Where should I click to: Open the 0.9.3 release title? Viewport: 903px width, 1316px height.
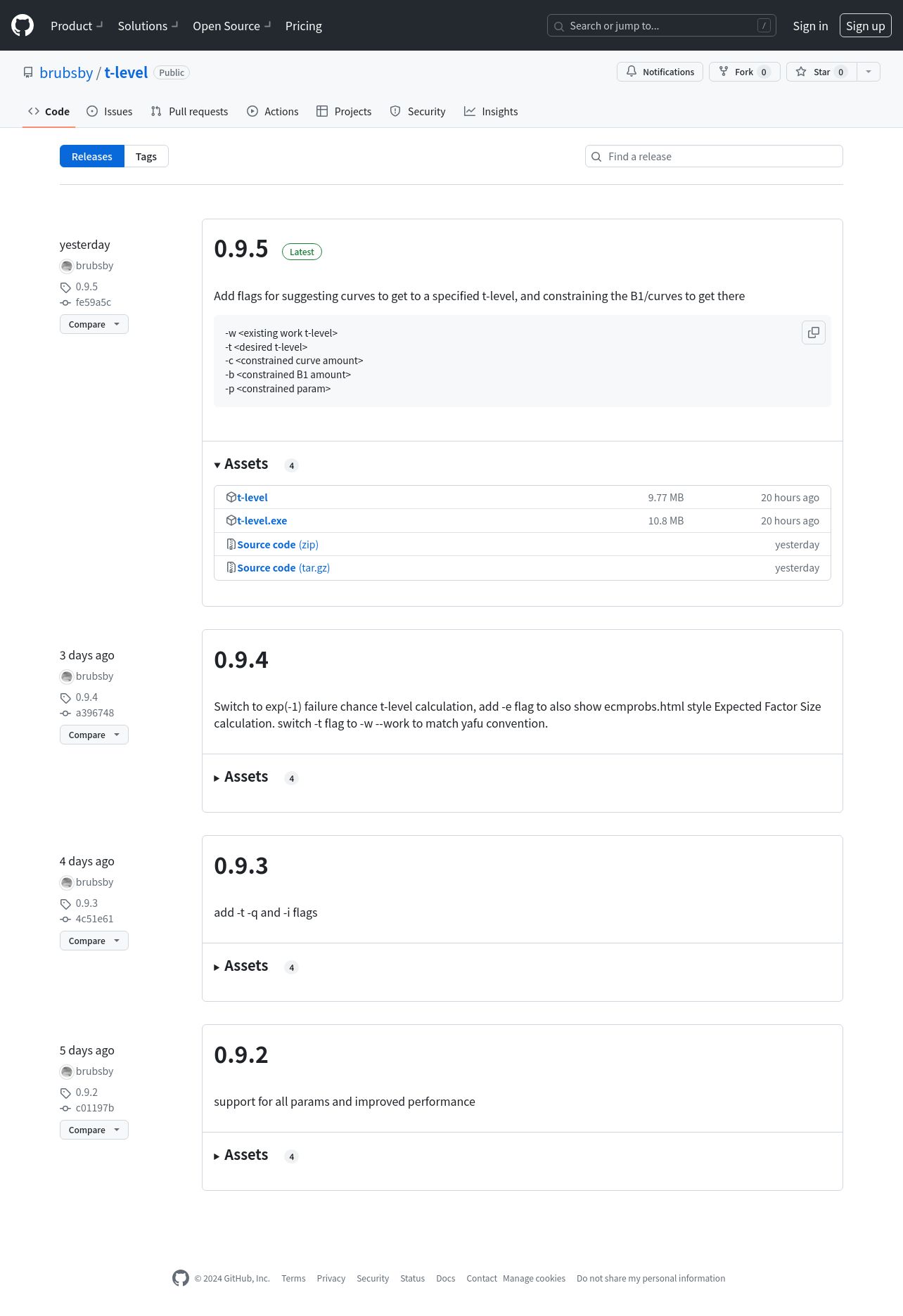tap(241, 865)
